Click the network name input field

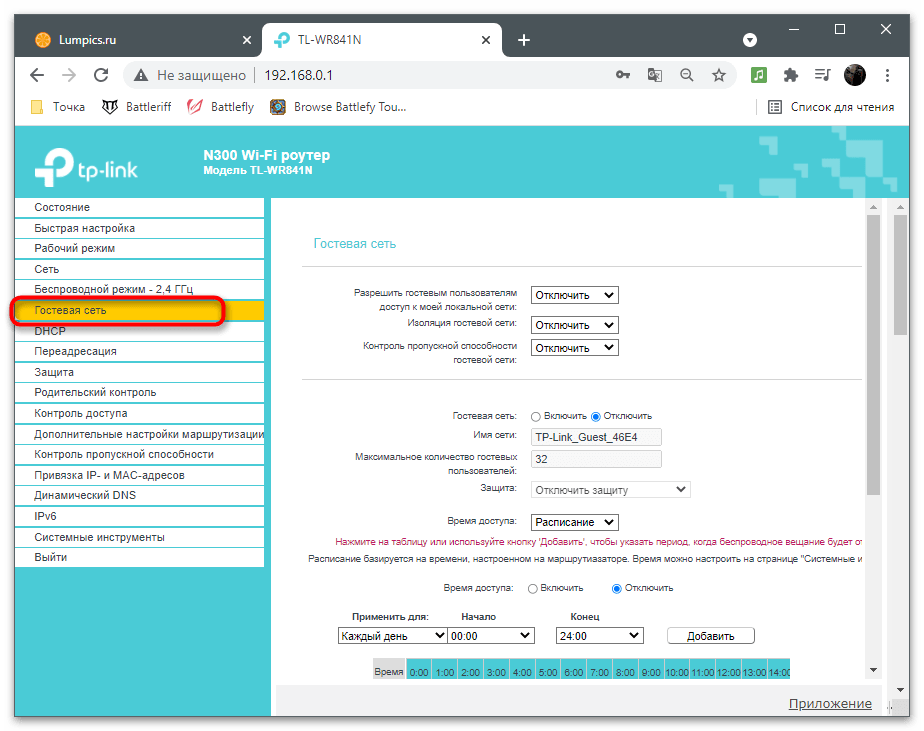596,437
